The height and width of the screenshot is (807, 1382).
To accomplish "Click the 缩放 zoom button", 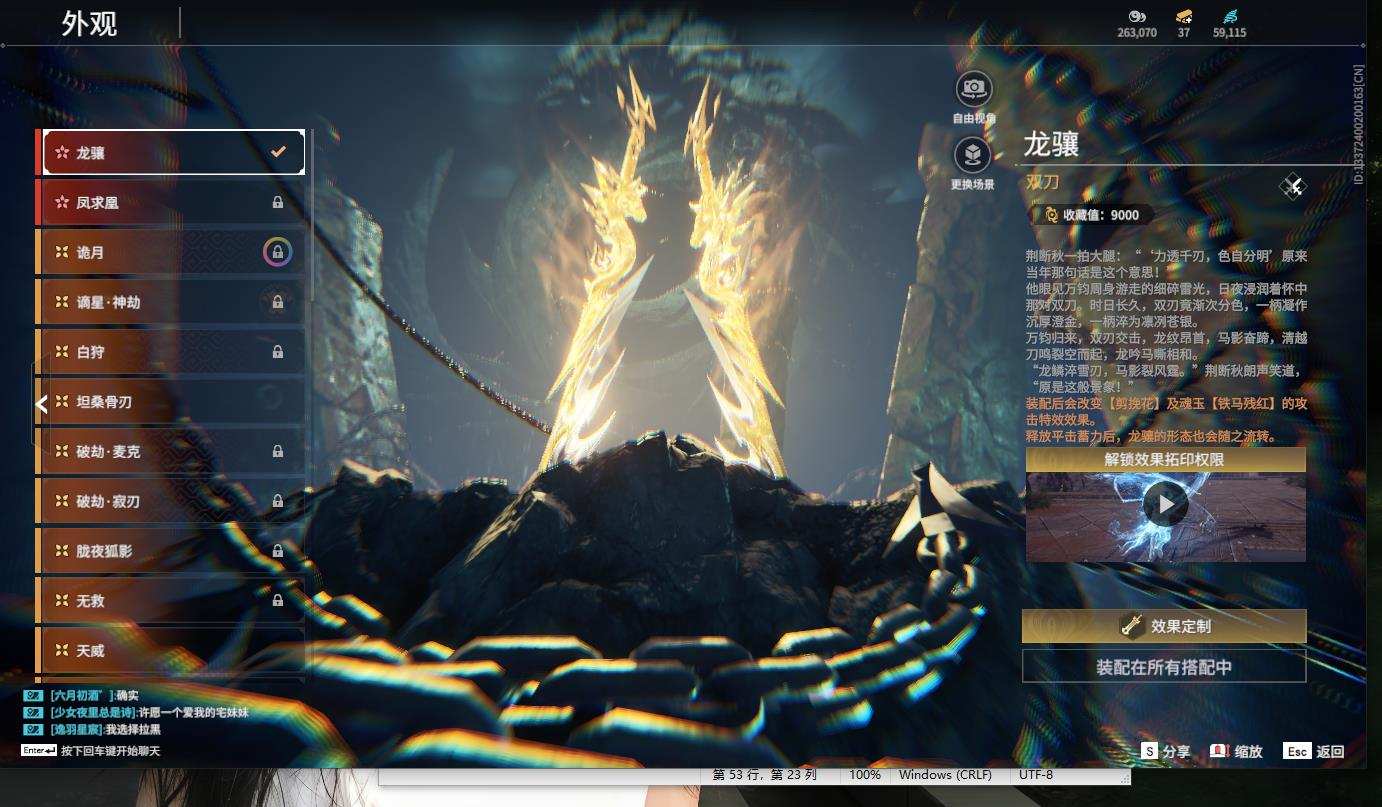I will 1236,751.
